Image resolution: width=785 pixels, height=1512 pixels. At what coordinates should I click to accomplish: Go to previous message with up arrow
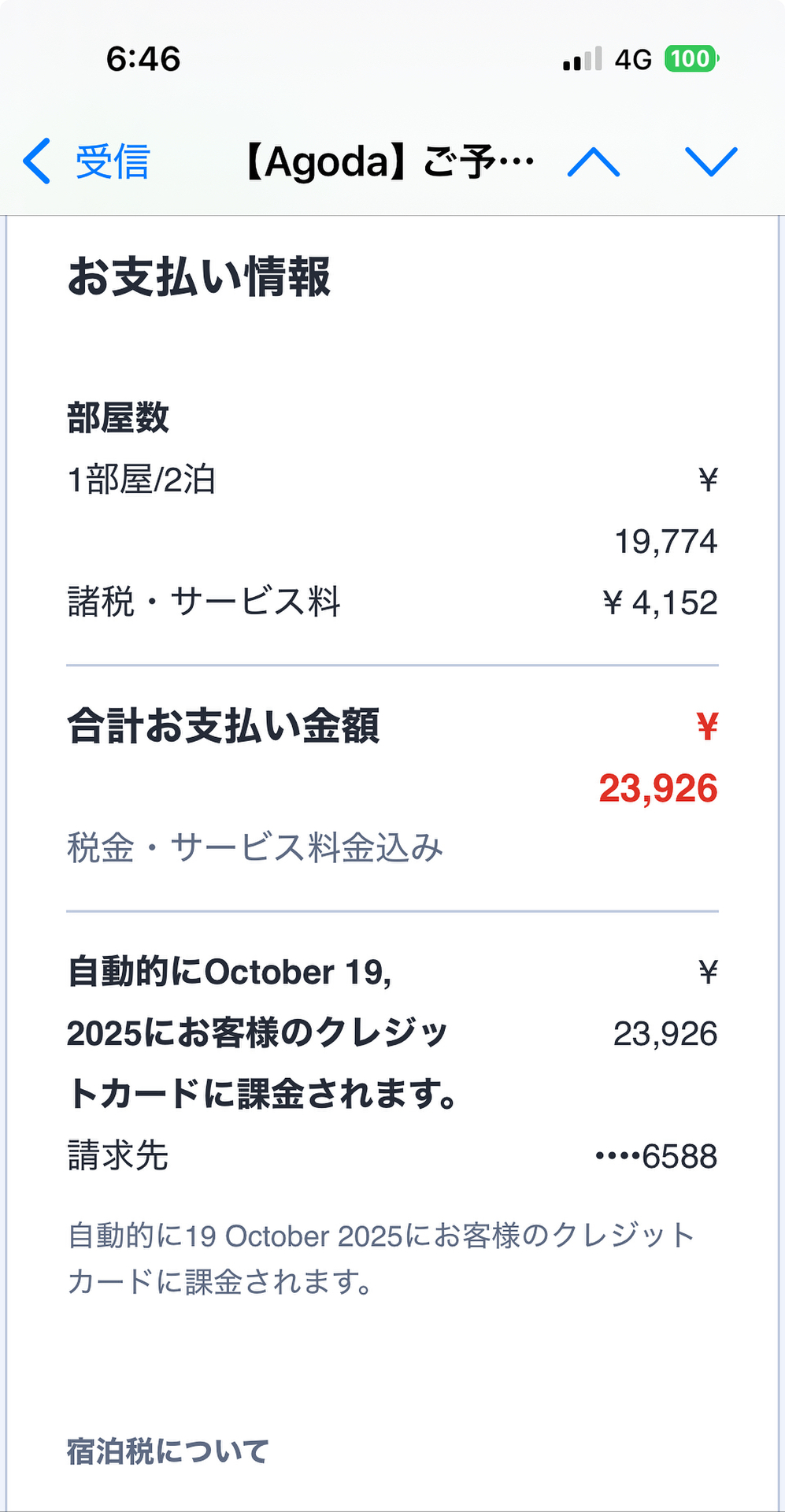coord(594,161)
